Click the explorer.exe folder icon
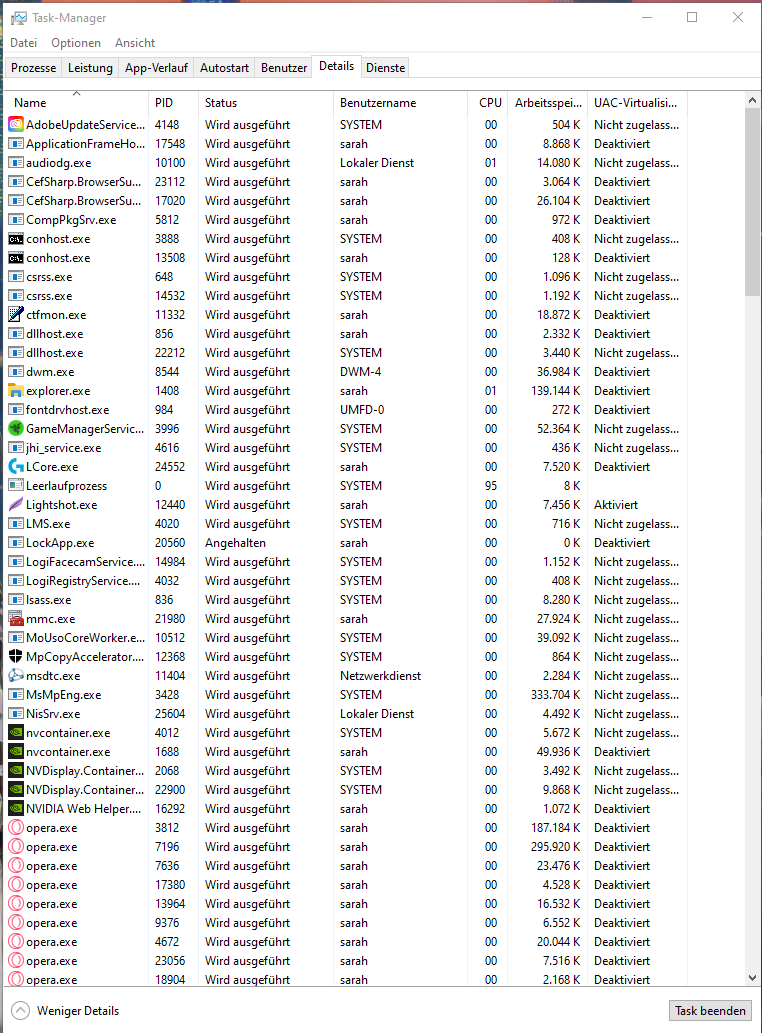This screenshot has width=762, height=1033. 16,391
